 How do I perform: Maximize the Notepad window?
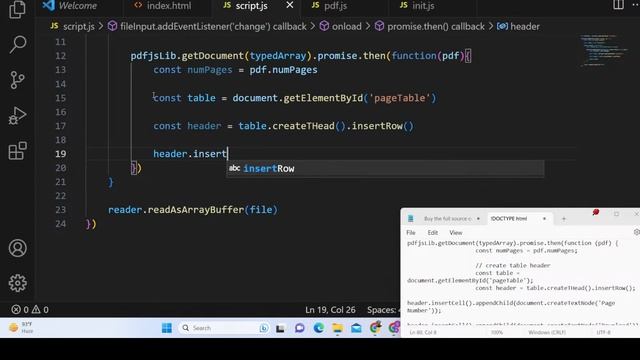click(x=616, y=214)
